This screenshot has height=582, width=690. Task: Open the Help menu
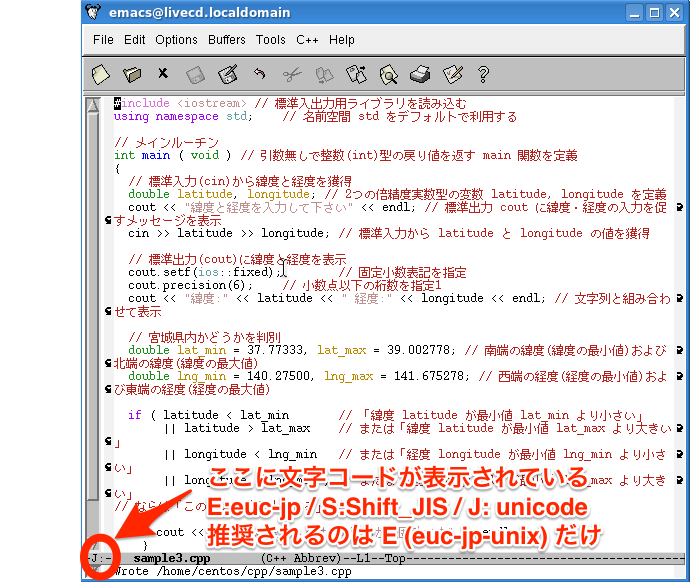click(341, 40)
